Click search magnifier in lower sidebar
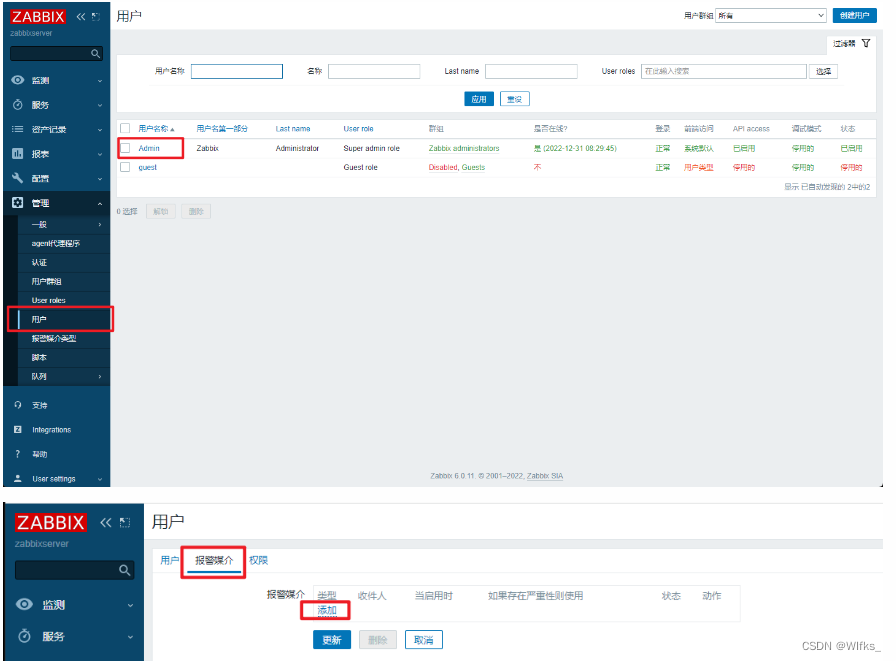The width and height of the screenshot is (896, 661). tap(125, 570)
